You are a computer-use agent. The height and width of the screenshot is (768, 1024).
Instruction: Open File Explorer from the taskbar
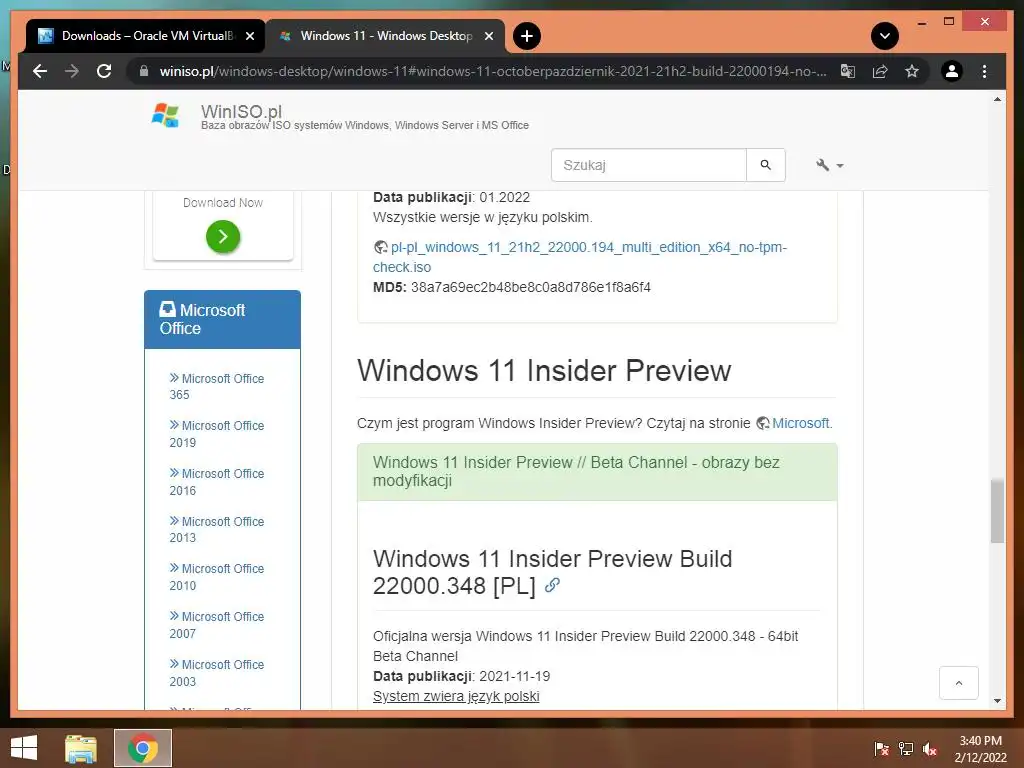80,748
